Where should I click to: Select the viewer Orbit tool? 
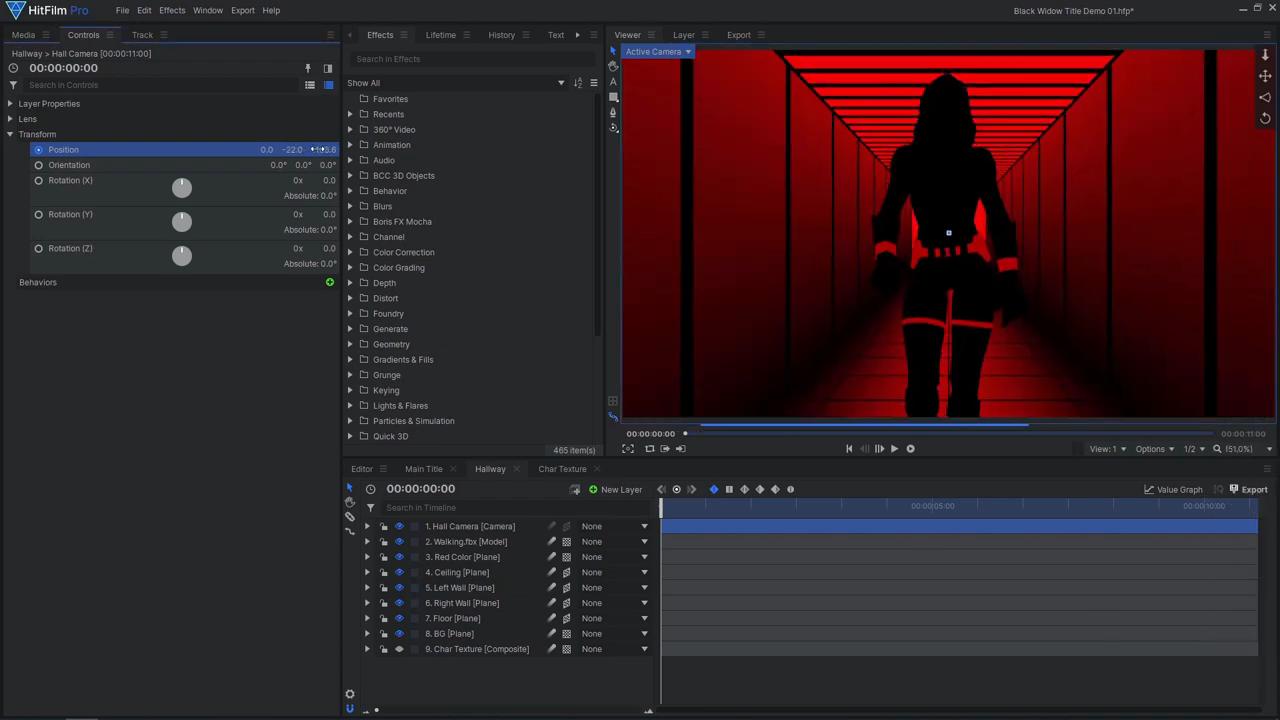click(613, 128)
